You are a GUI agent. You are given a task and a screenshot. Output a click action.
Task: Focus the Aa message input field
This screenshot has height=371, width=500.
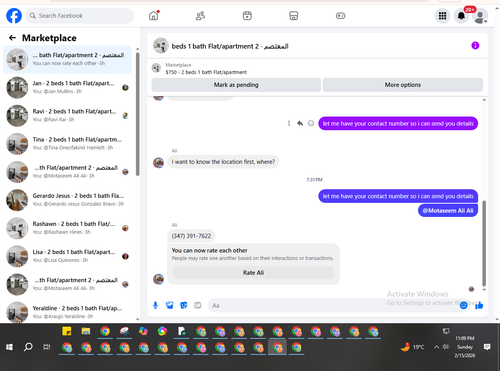(x=333, y=305)
